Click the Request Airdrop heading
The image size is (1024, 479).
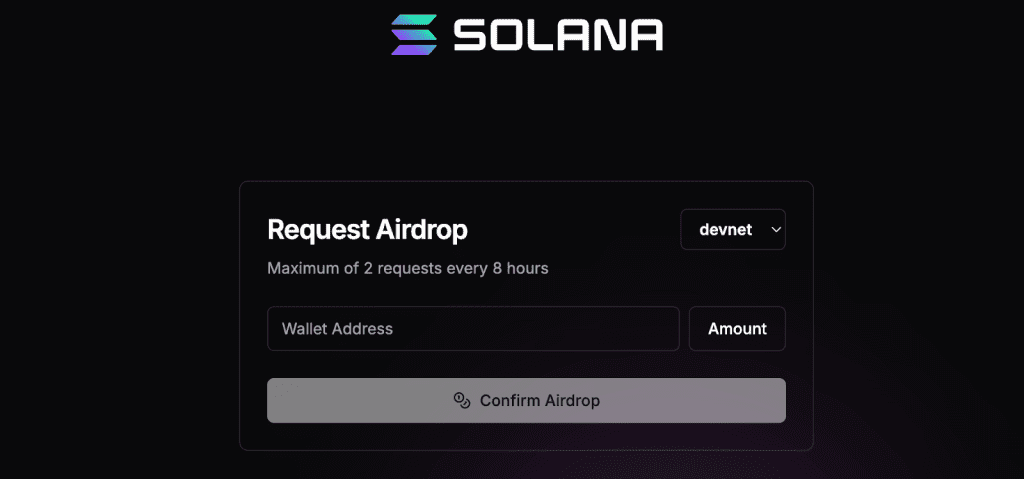[367, 229]
